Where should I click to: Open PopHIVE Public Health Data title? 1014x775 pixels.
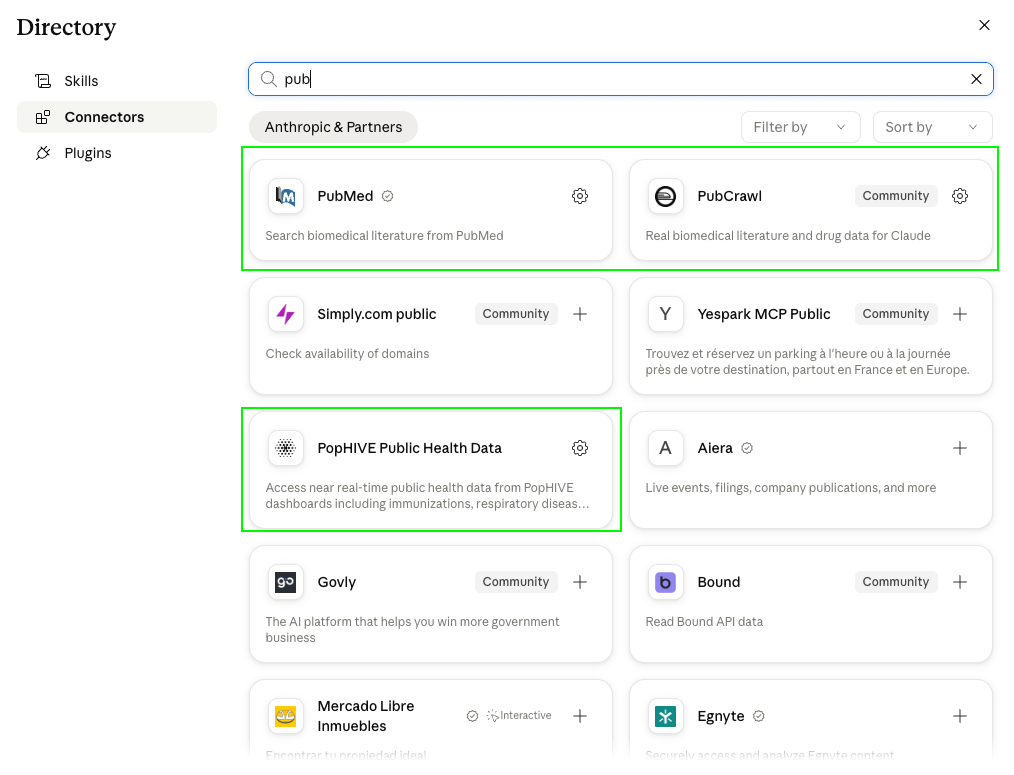click(x=409, y=448)
